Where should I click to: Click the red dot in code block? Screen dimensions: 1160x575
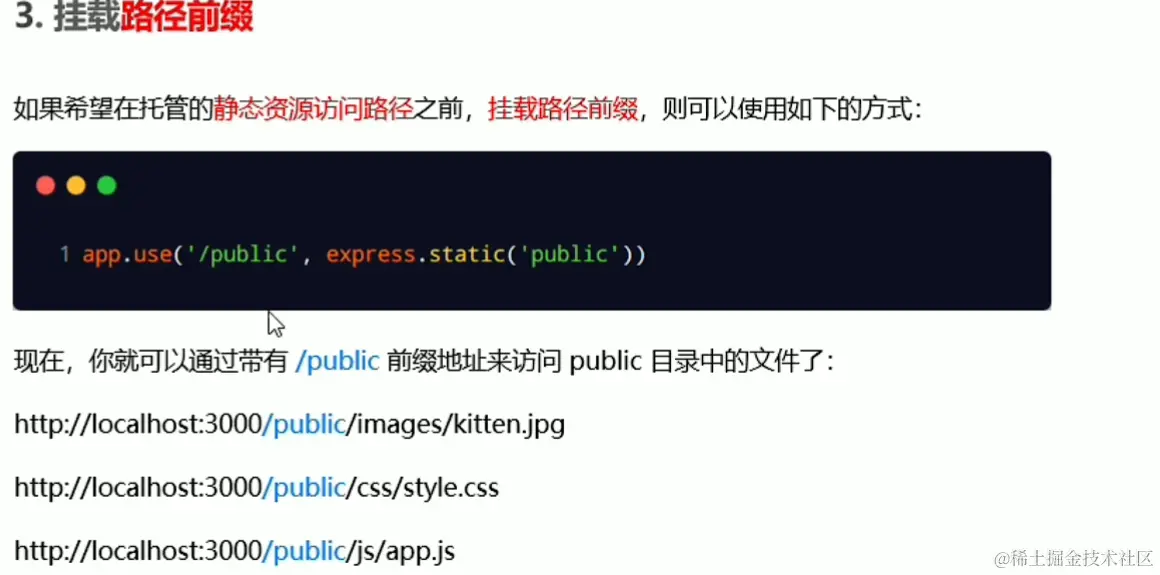[46, 186]
